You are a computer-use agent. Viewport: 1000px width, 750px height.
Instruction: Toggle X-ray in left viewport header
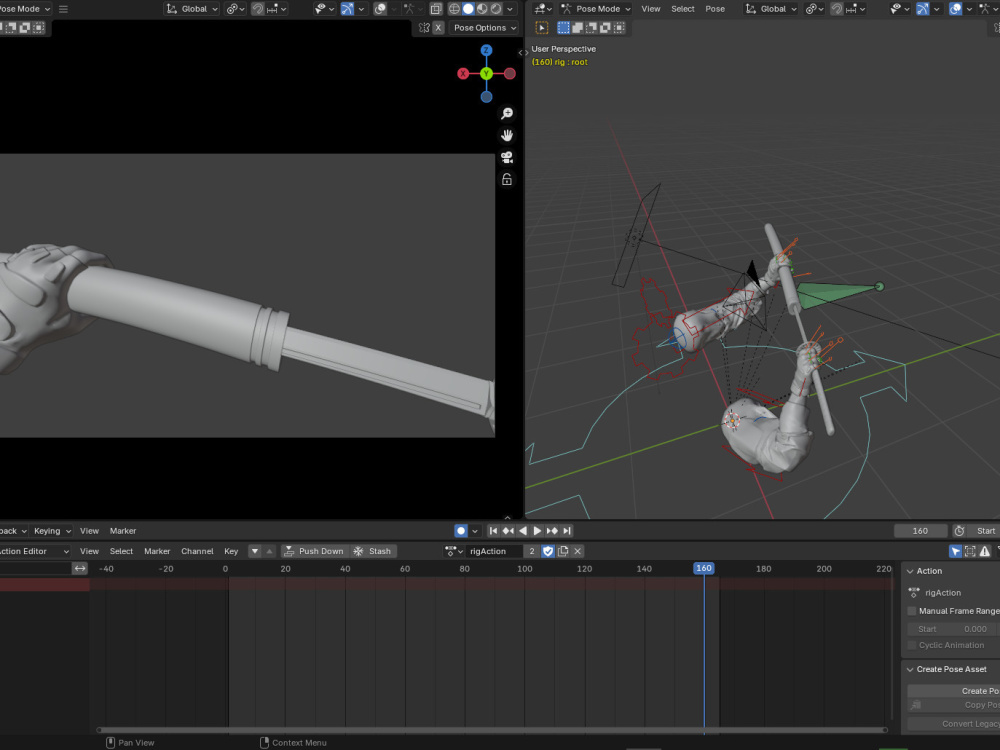pos(436,9)
